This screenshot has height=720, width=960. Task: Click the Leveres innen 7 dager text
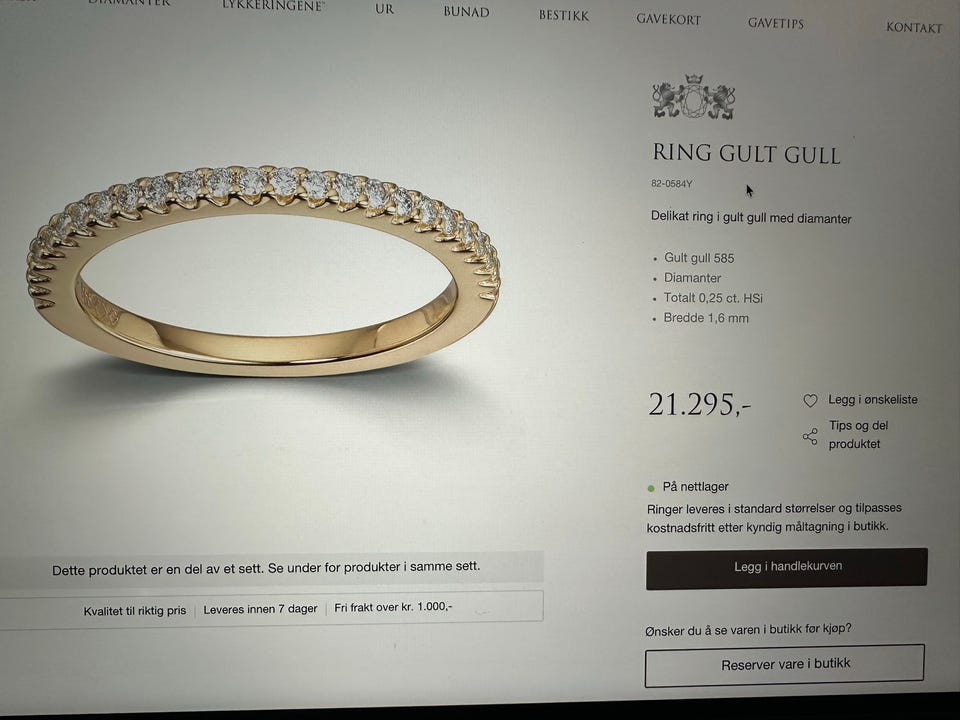coord(260,609)
